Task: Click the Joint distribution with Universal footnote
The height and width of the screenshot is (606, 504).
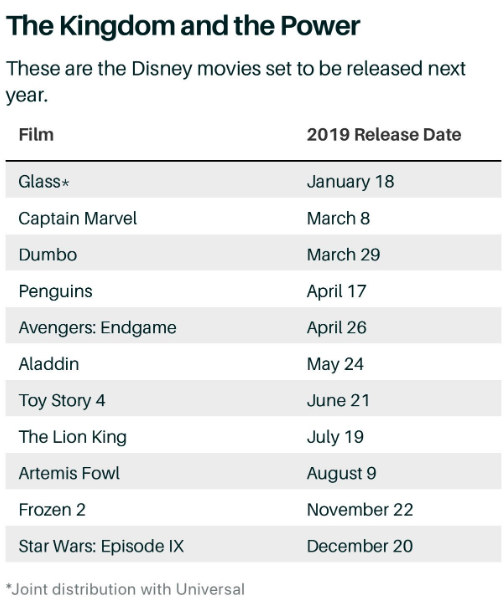Action: coord(125,589)
